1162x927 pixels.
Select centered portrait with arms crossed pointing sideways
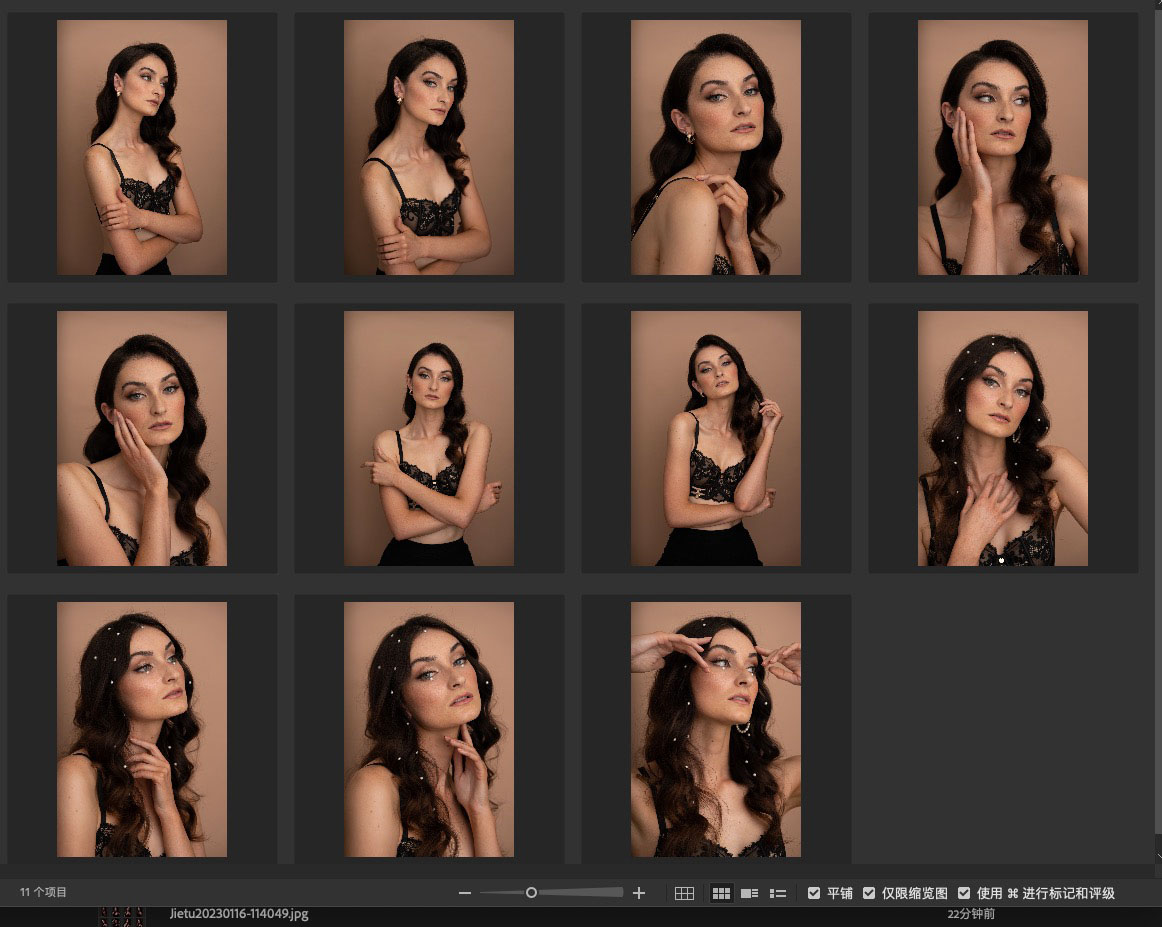pyautogui.click(x=429, y=438)
